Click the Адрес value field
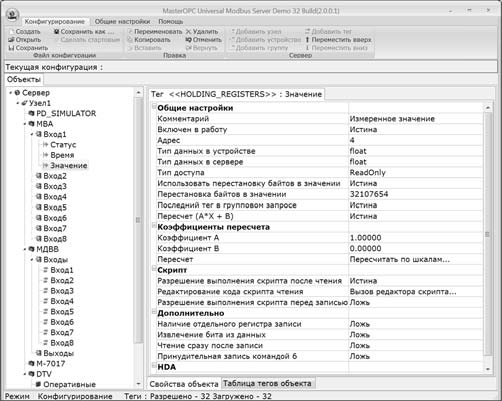Viewport: 502px width, 401px height. pos(415,140)
